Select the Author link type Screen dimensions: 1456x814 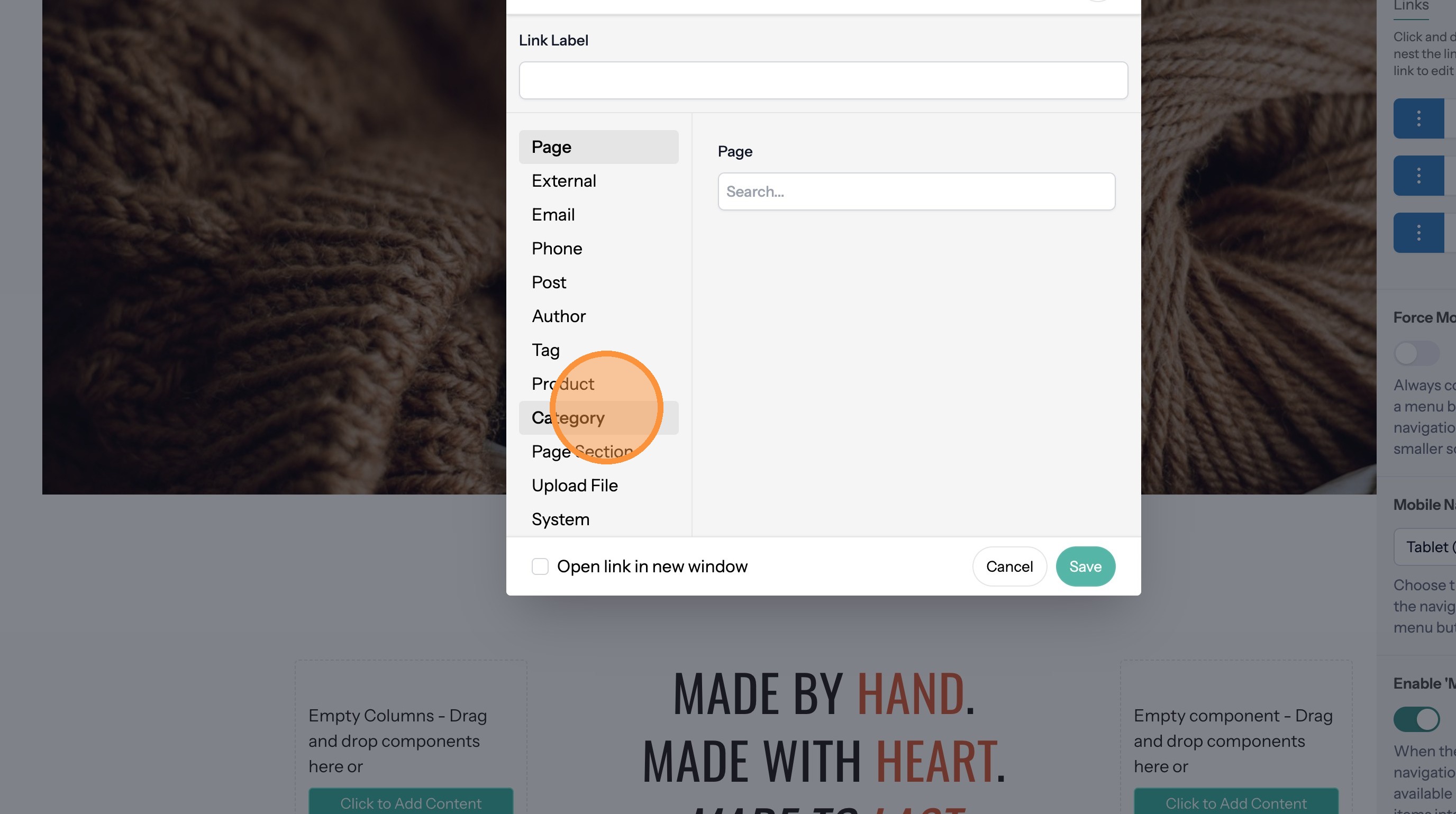[x=558, y=316]
